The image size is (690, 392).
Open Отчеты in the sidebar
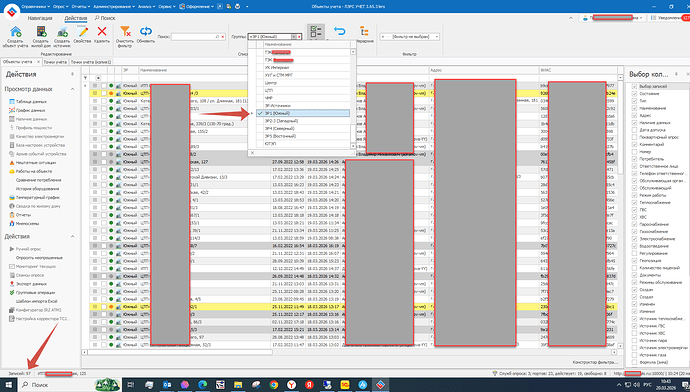coord(23,215)
